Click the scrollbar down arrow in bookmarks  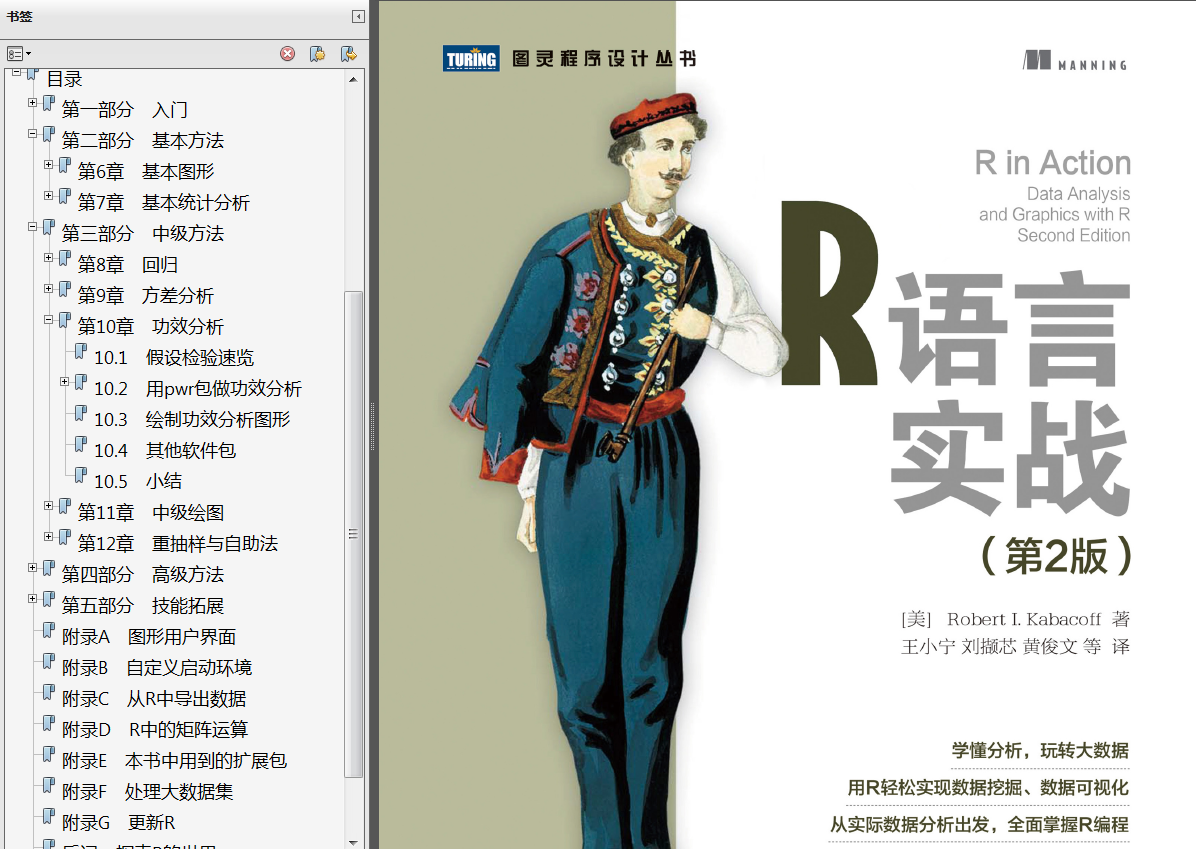tap(352, 843)
